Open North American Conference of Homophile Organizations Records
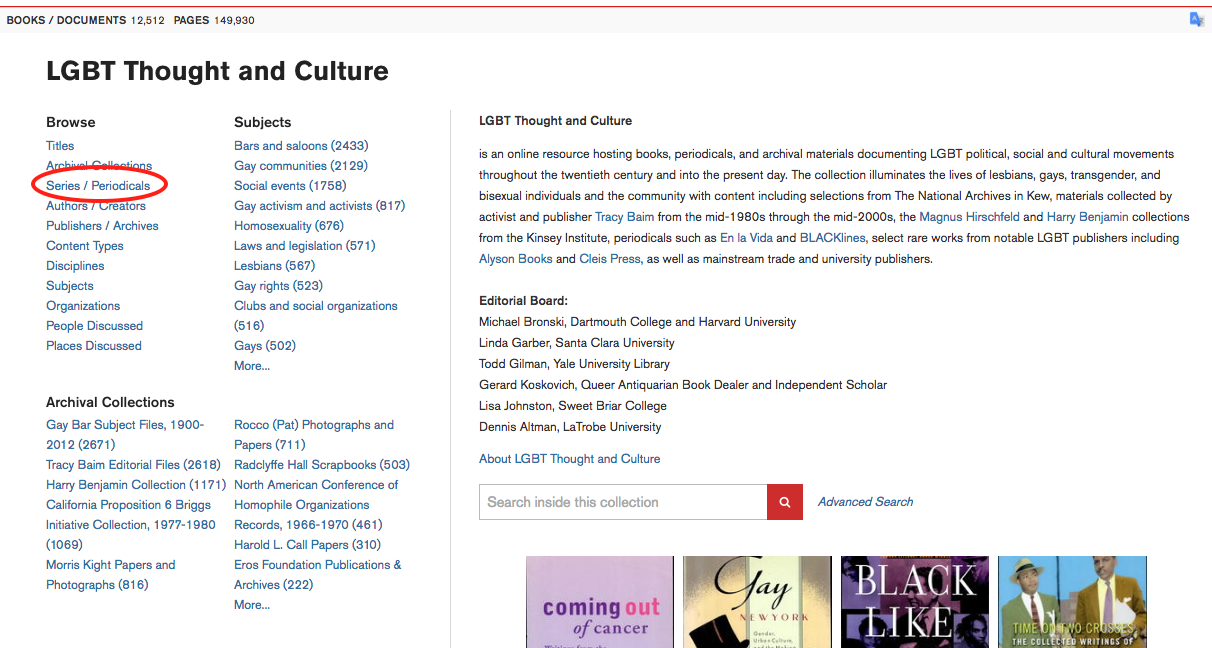This screenshot has height=648, width=1212. pos(316,505)
